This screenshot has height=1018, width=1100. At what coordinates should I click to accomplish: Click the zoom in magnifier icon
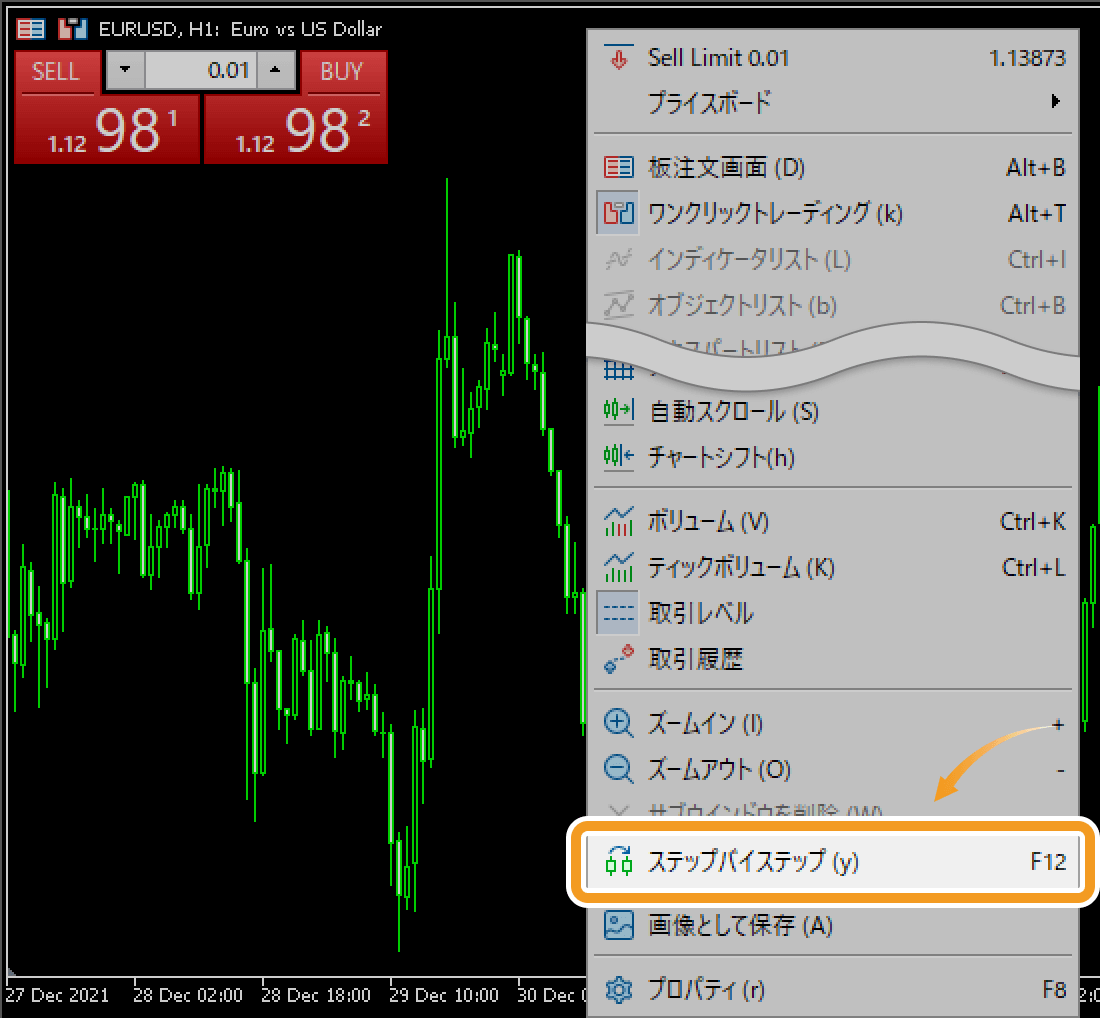pos(618,723)
